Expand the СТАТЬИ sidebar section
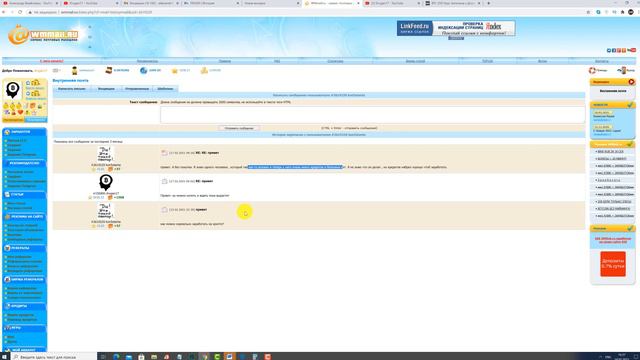Image resolution: width=640 pixels, height=360 pixels. coord(24,195)
